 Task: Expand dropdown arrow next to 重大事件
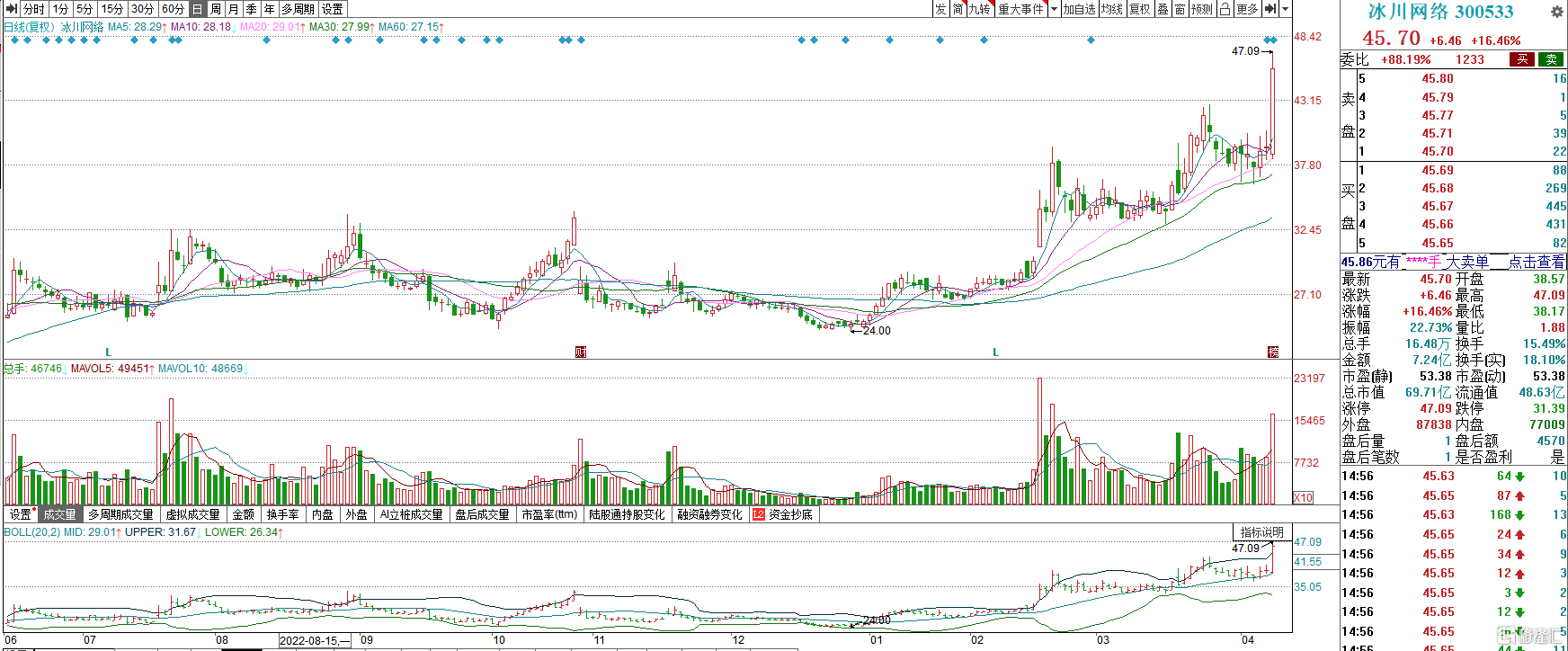pyautogui.click(x=1054, y=9)
